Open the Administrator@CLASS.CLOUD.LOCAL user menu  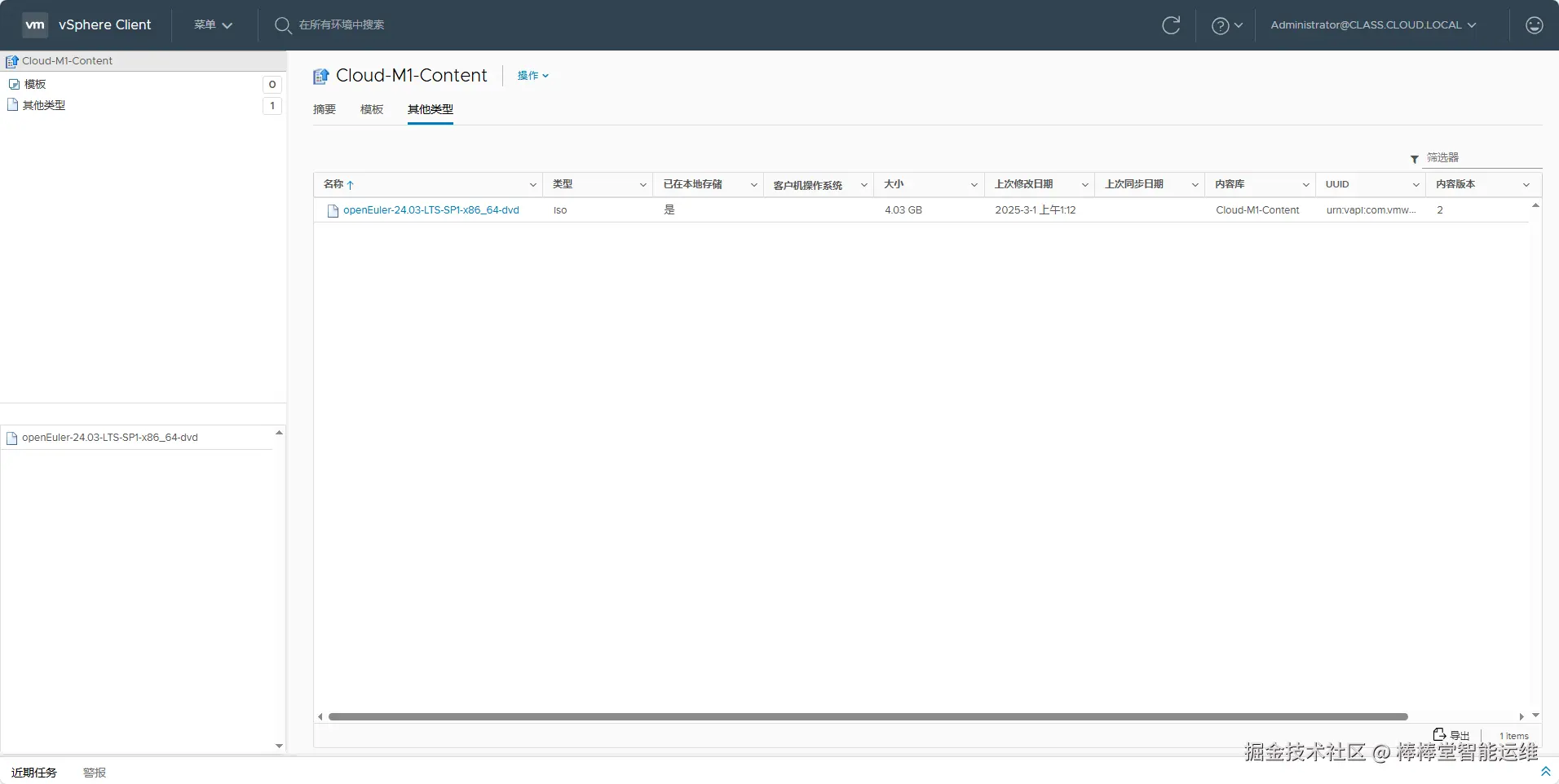tap(1374, 25)
